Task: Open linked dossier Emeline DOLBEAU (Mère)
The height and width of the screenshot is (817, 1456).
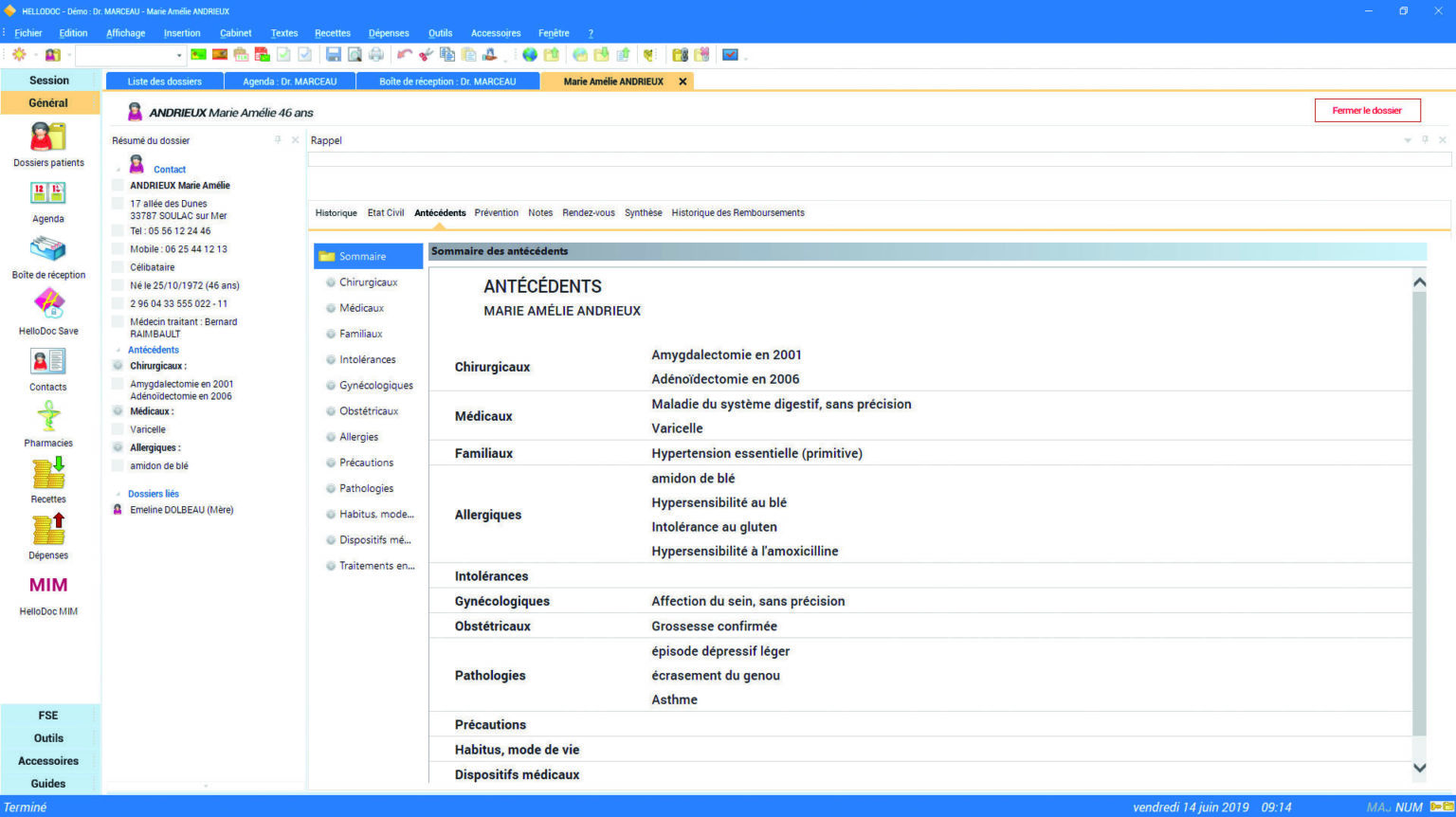Action: pyautogui.click(x=180, y=509)
